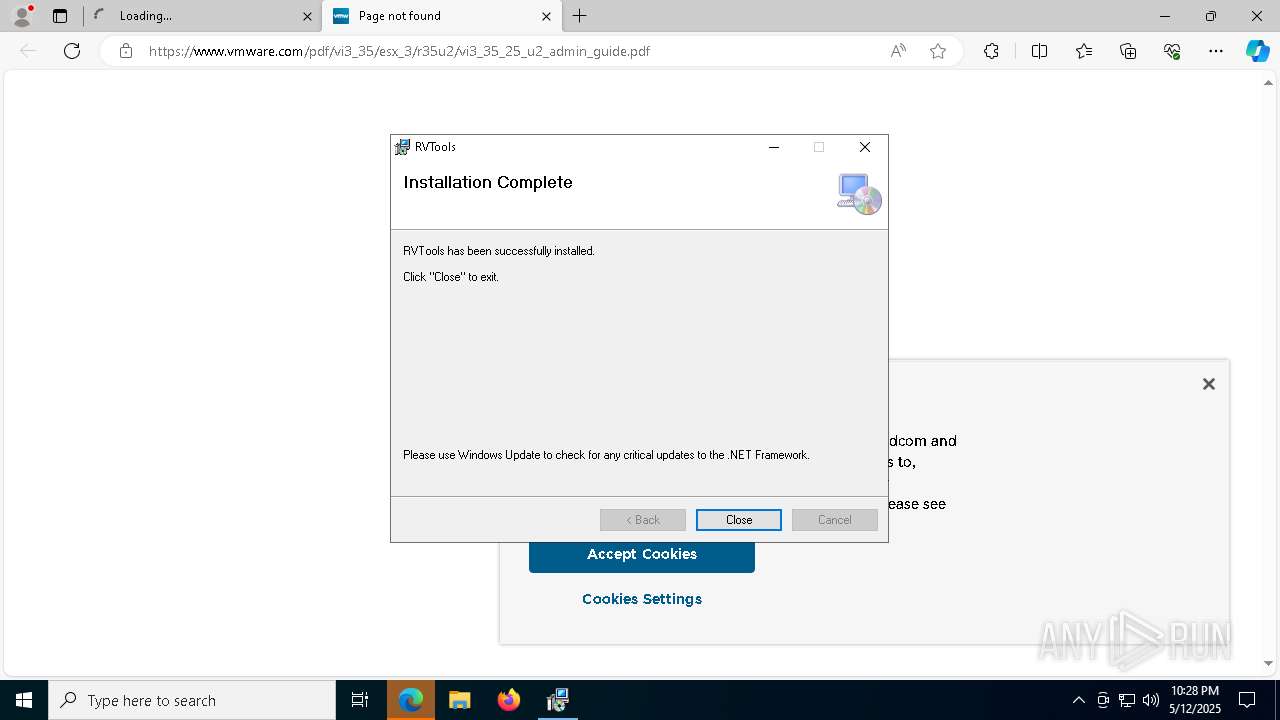Click the page scrollbar down arrow
This screenshot has height=720, width=1280.
[x=1269, y=663]
